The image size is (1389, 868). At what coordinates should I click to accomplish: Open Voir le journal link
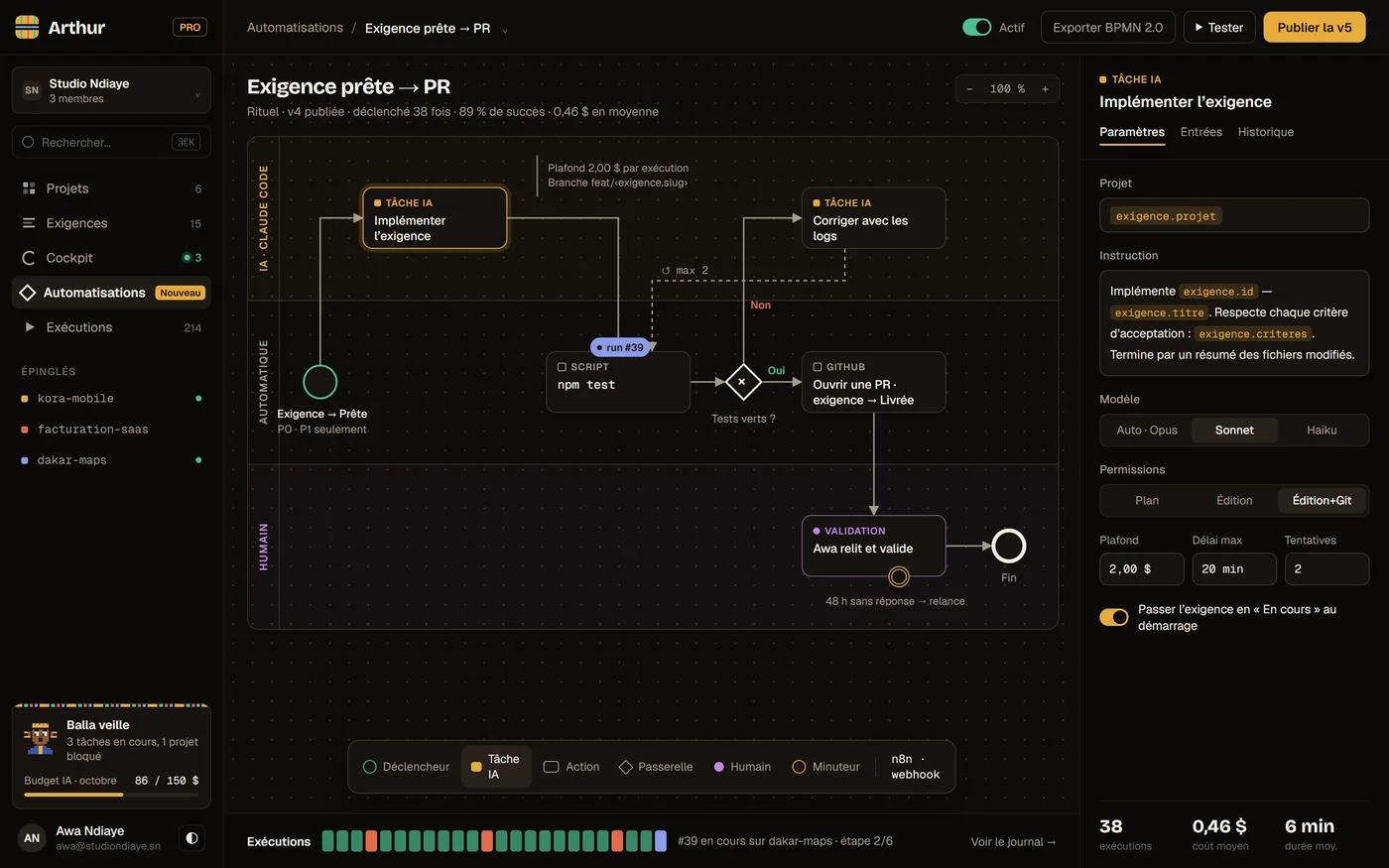(x=1013, y=841)
